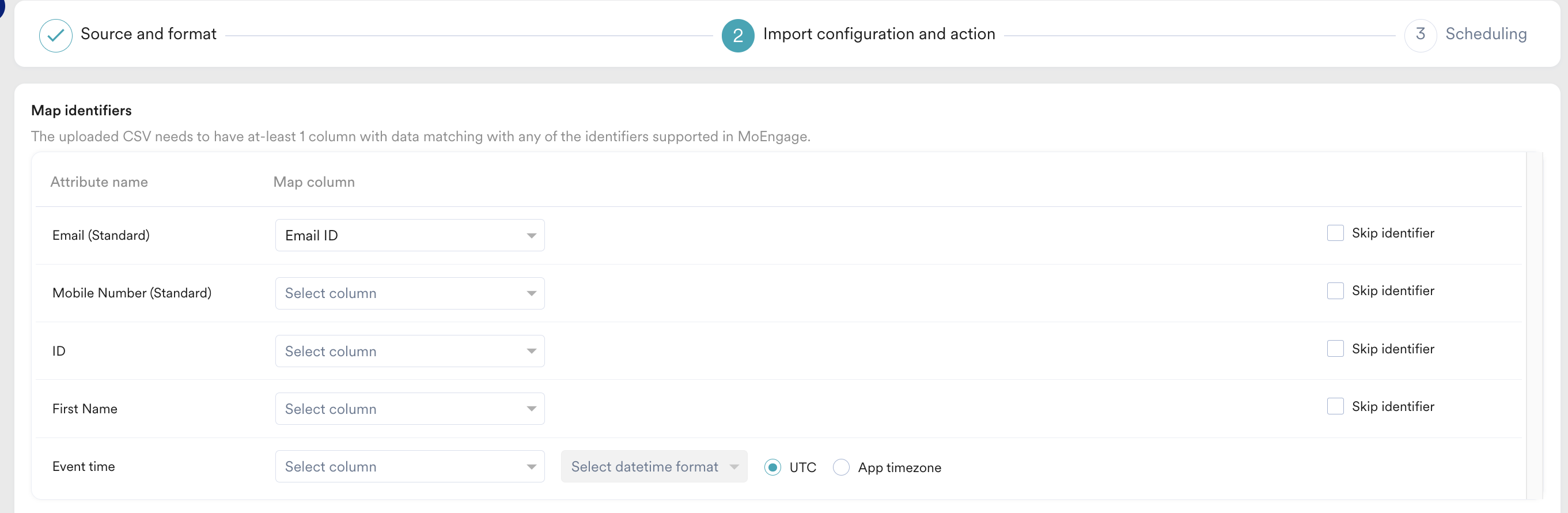The width and height of the screenshot is (1568, 513).
Task: Click the Source and format checkmark icon
Action: coord(55,35)
